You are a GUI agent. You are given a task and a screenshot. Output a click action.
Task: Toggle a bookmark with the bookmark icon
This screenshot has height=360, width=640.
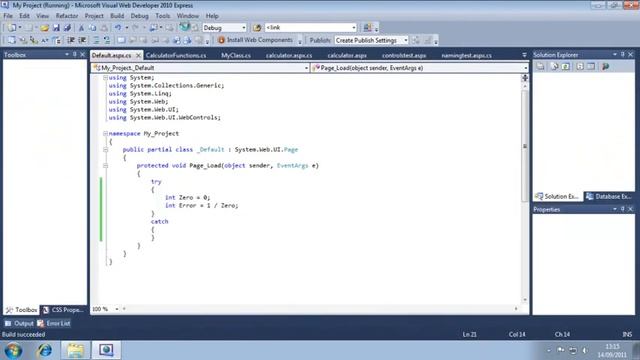pyautogui.click(x=121, y=40)
